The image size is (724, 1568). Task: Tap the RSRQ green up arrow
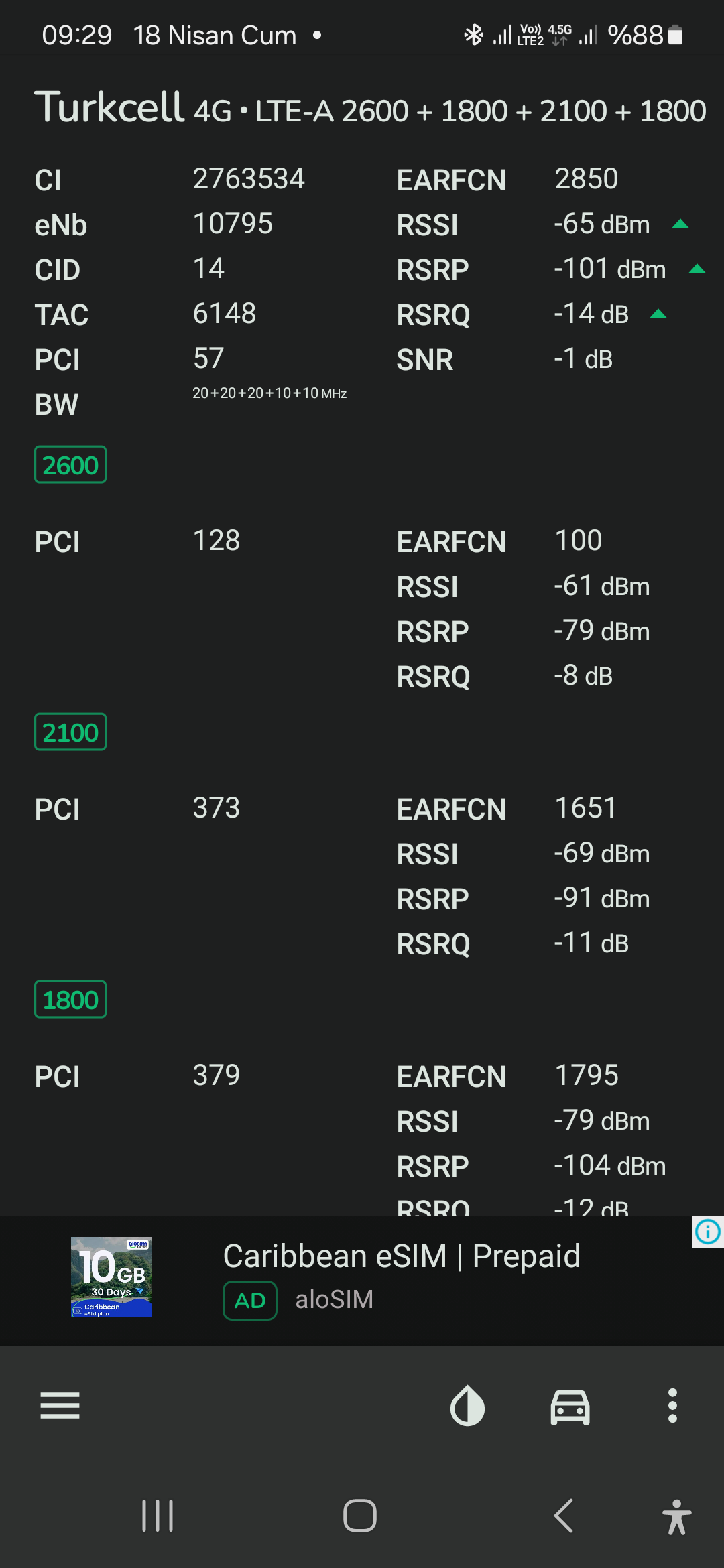[658, 313]
